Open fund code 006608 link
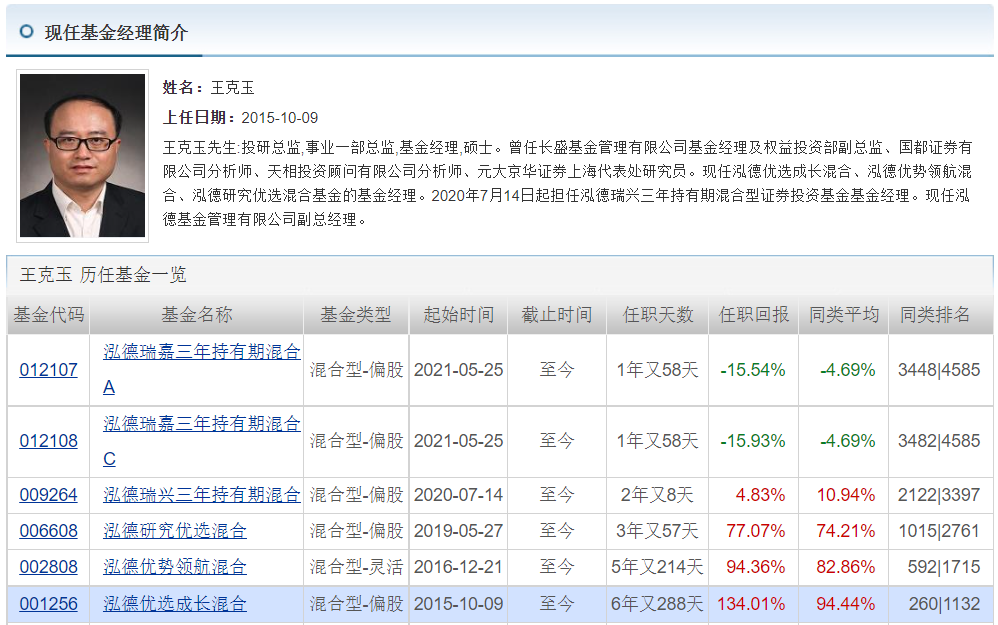 click(47, 530)
